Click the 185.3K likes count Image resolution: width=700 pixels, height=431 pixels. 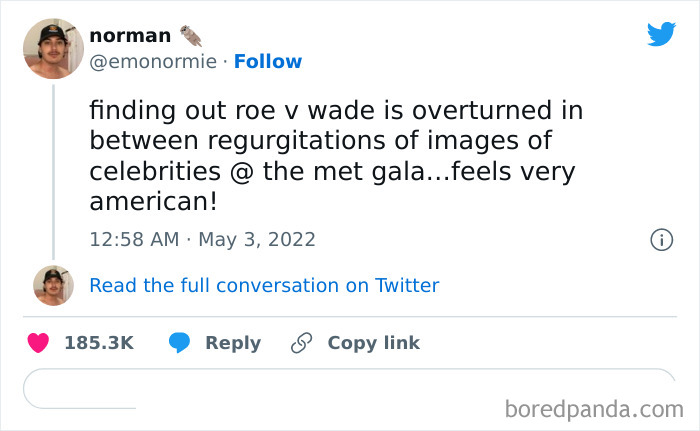point(98,343)
